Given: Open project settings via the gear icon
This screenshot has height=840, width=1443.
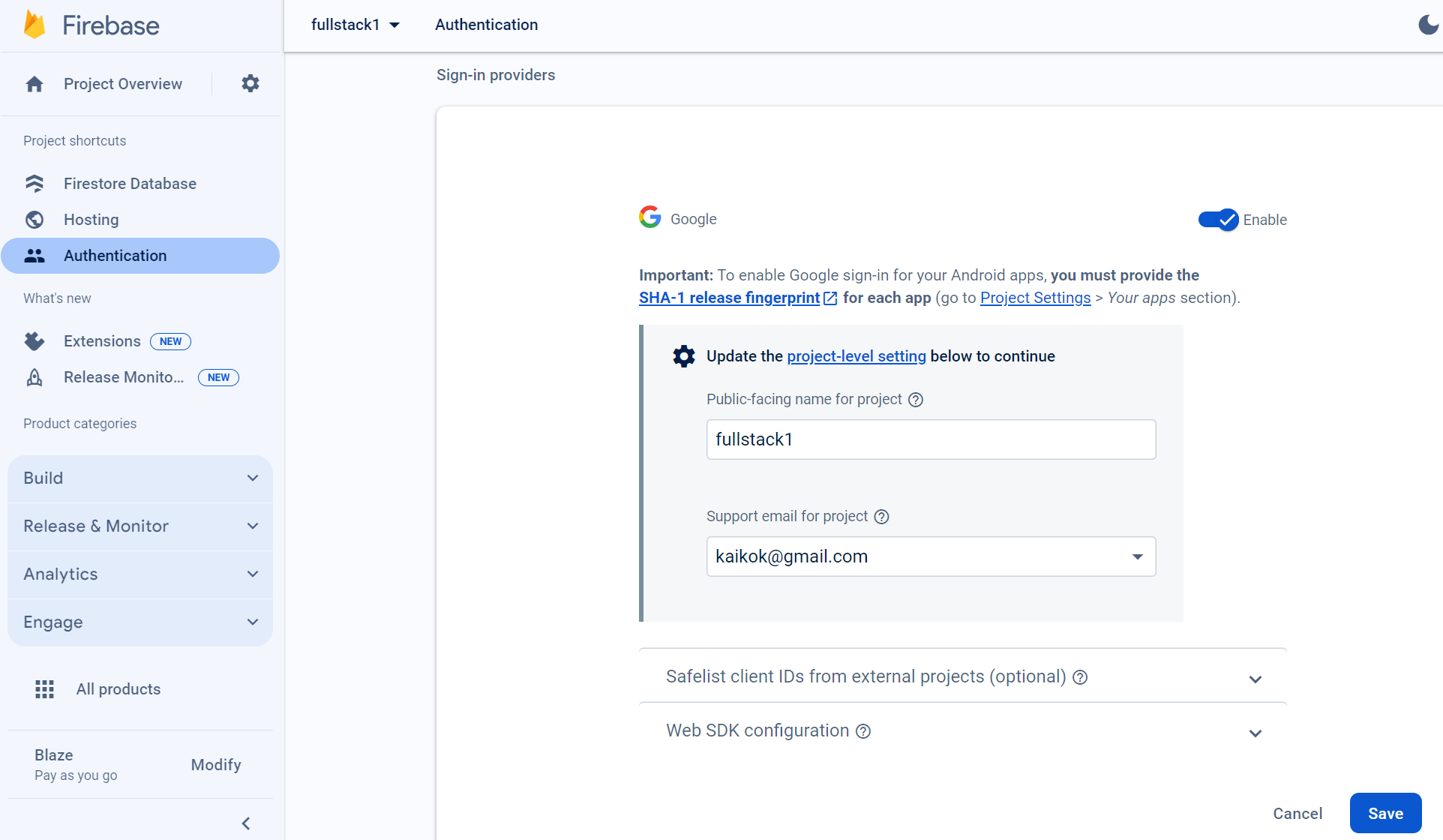Looking at the screenshot, I should click(x=250, y=83).
